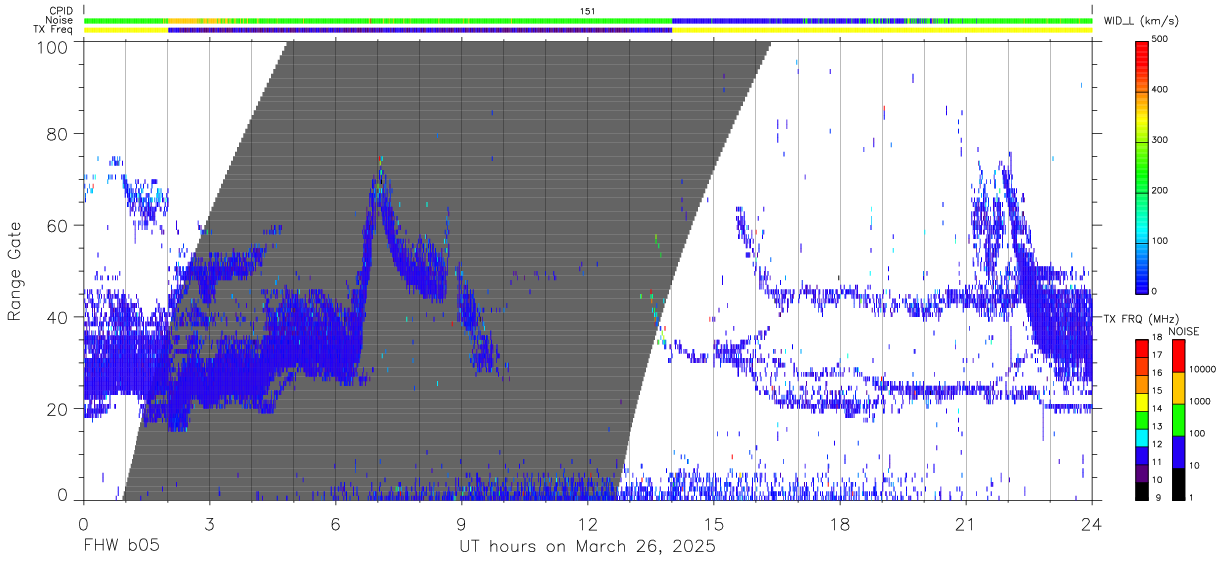
Task: Click the '500' tick on the width colorbar
Action: (x=1161, y=40)
